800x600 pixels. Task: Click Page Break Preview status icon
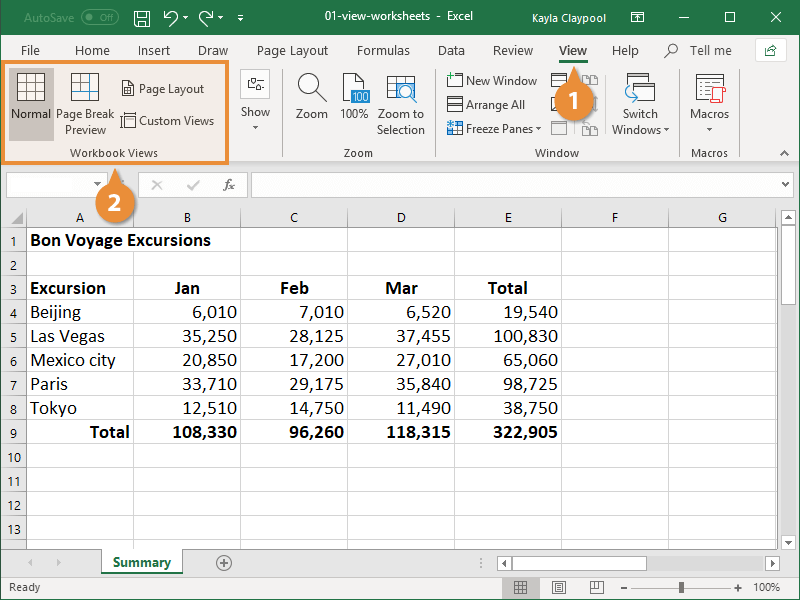tap(596, 587)
